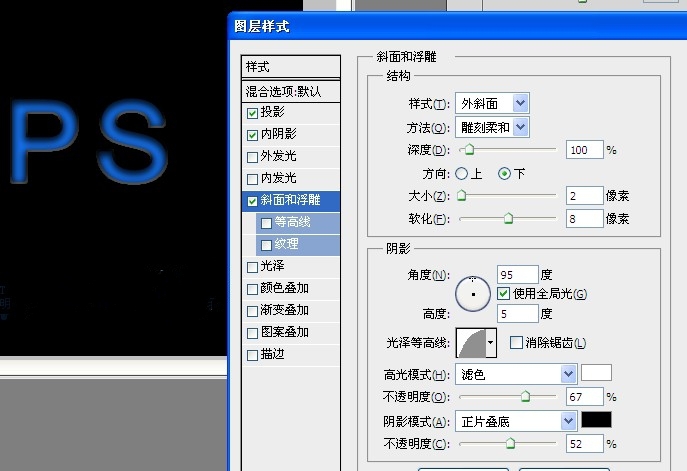Open the white highlight color swatch
Image resolution: width=687 pixels, height=471 pixels.
[596, 373]
